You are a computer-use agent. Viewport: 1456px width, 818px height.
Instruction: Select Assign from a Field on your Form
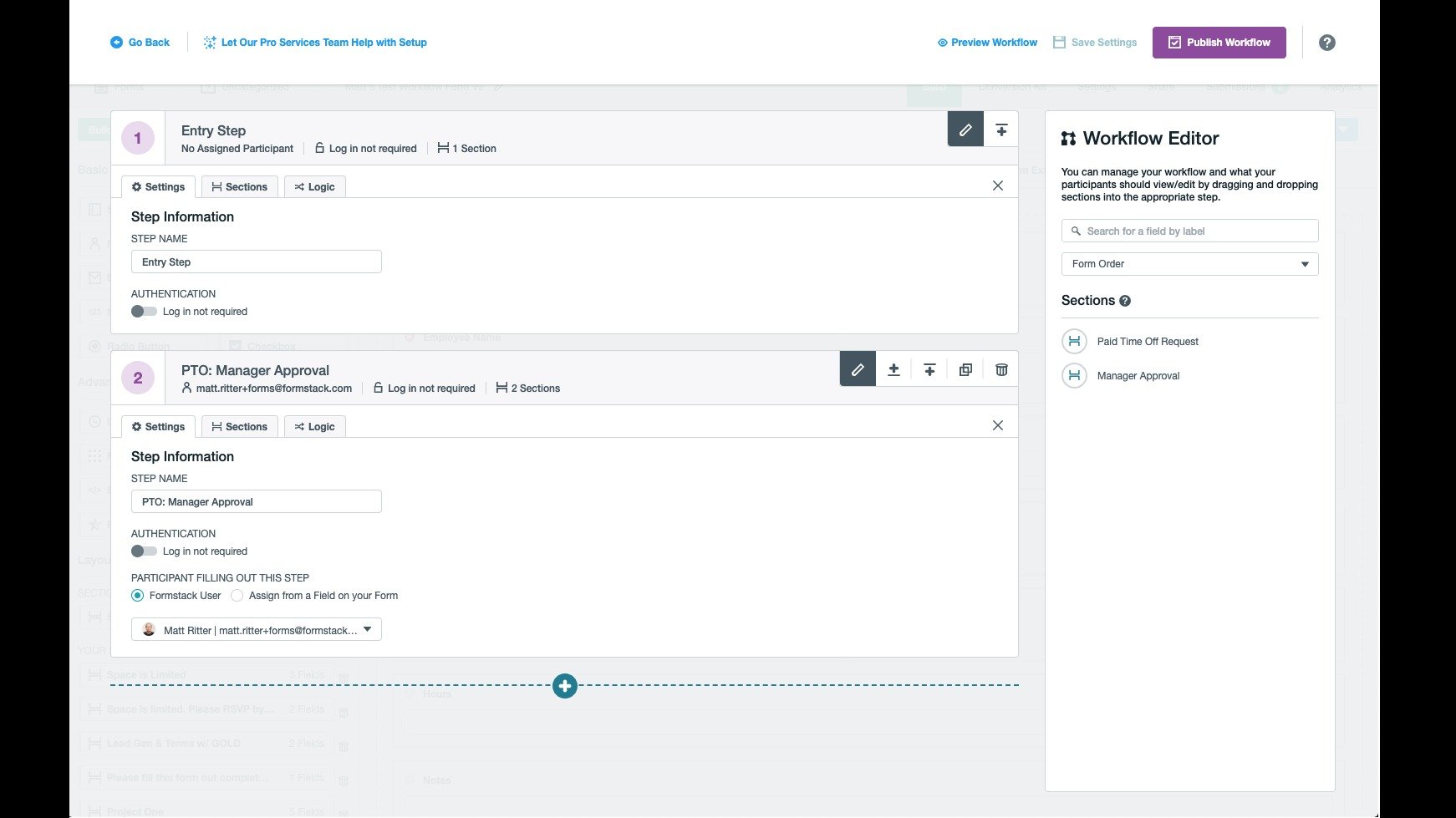click(x=237, y=595)
